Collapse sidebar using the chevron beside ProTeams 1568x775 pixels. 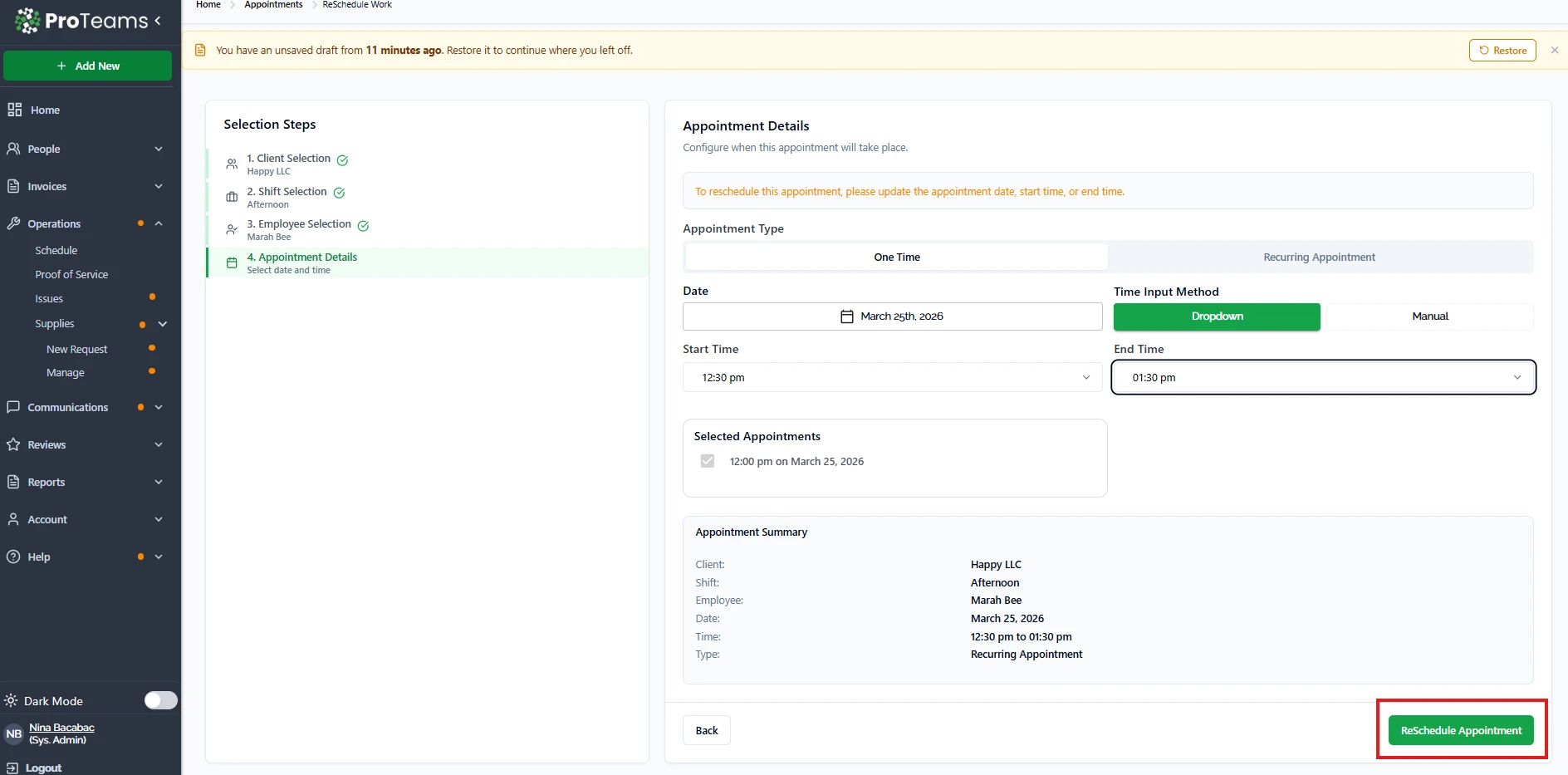point(158,21)
